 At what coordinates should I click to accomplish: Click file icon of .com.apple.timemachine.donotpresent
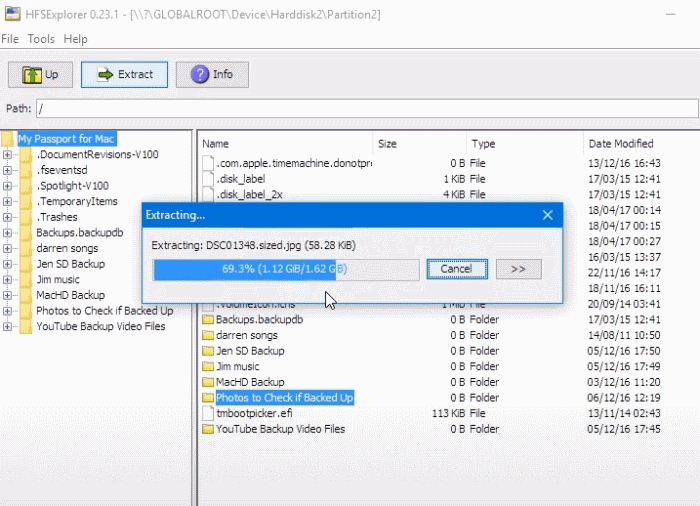(208, 163)
